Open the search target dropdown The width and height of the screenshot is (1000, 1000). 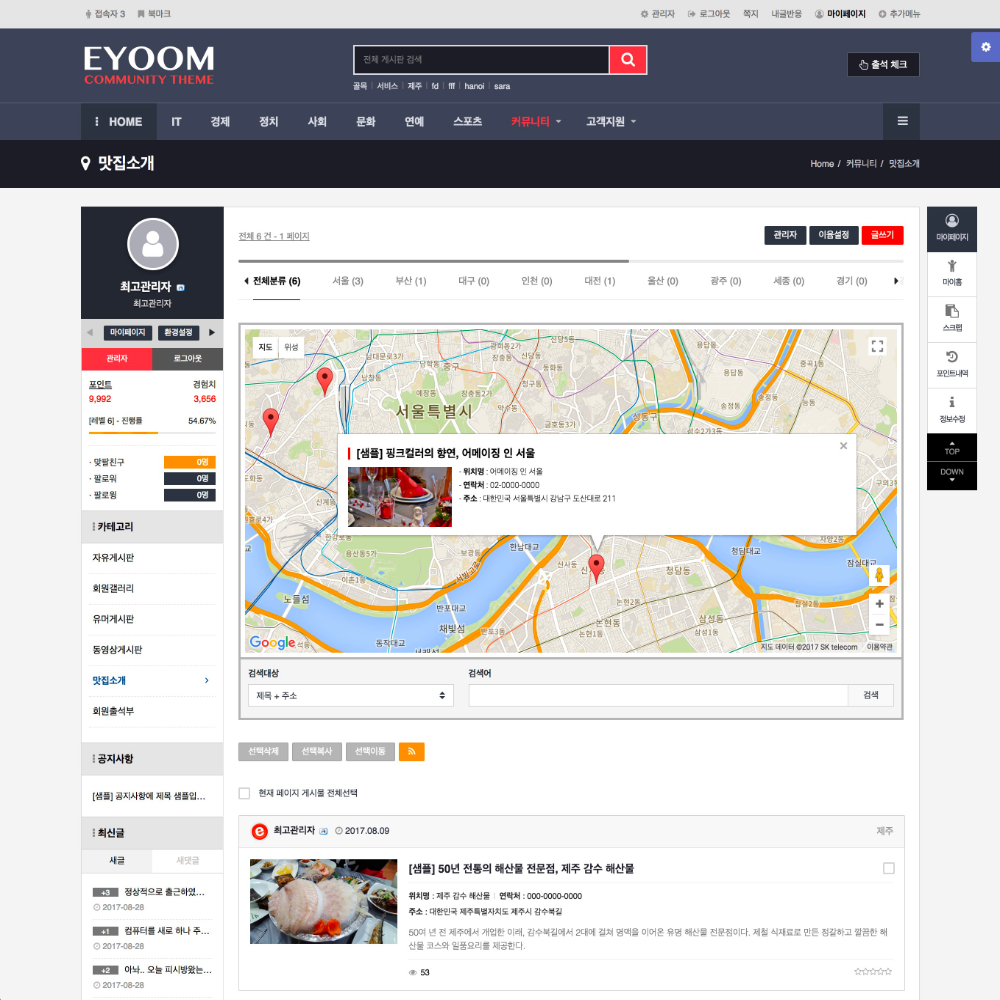point(350,695)
